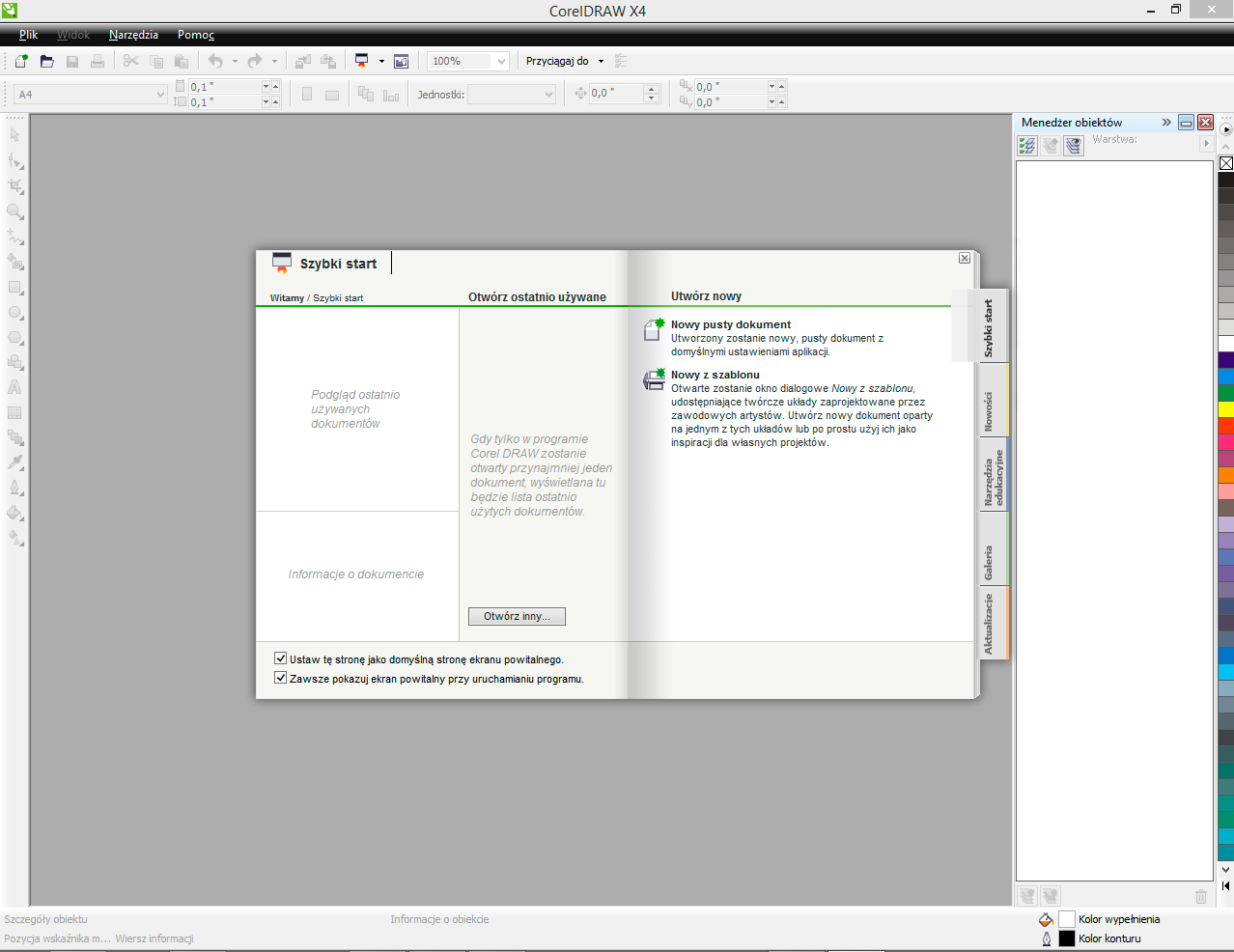Click the Otwórz inny... button

point(517,616)
